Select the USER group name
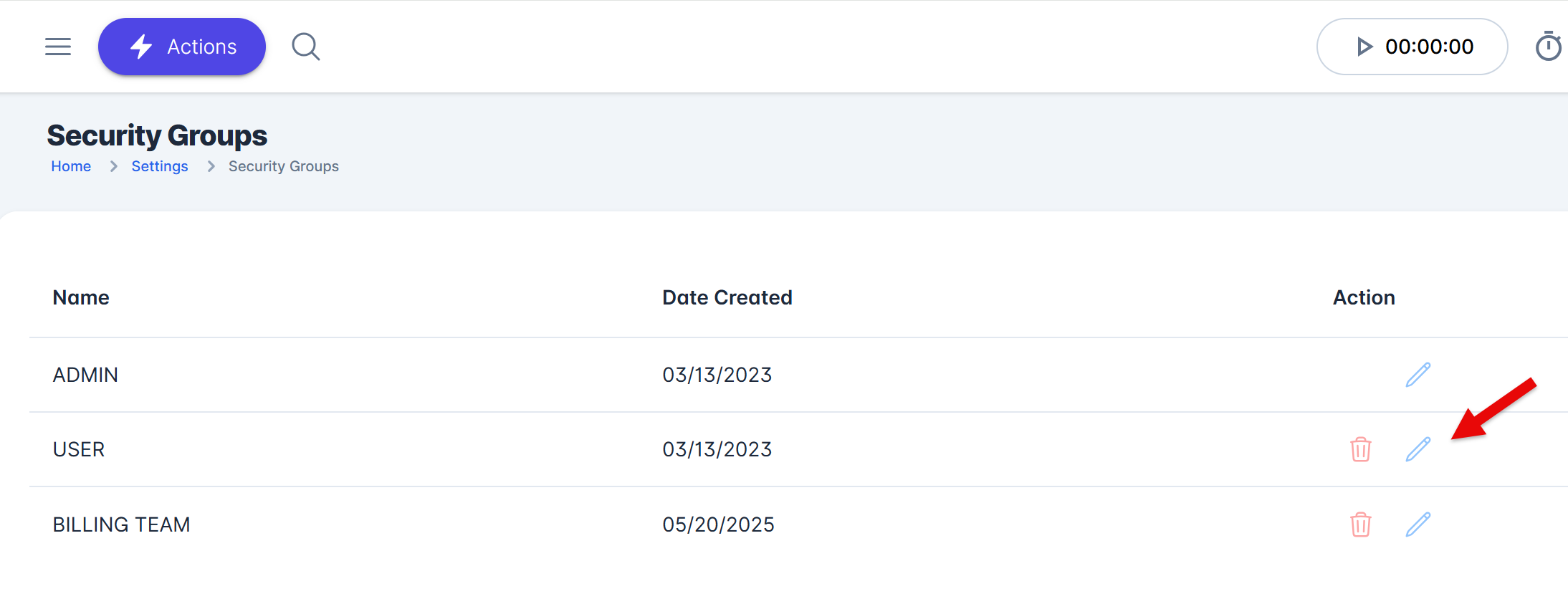This screenshot has width=1568, height=609. click(x=79, y=449)
